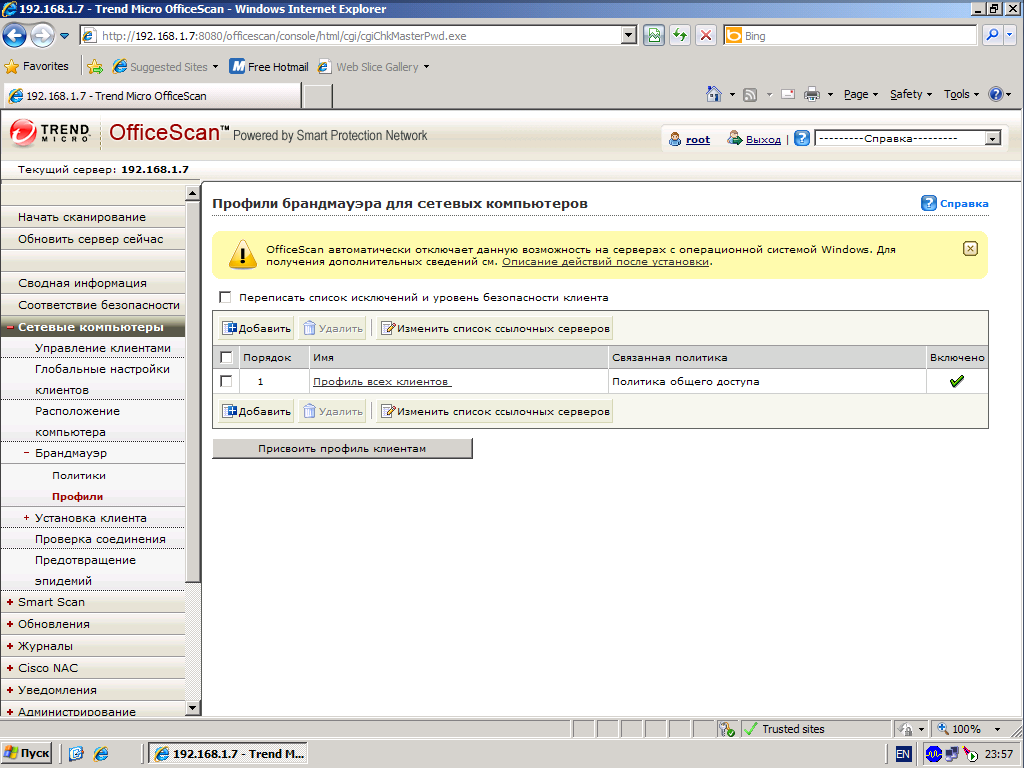
Task: Open the Safety menu
Action: click(x=911, y=95)
